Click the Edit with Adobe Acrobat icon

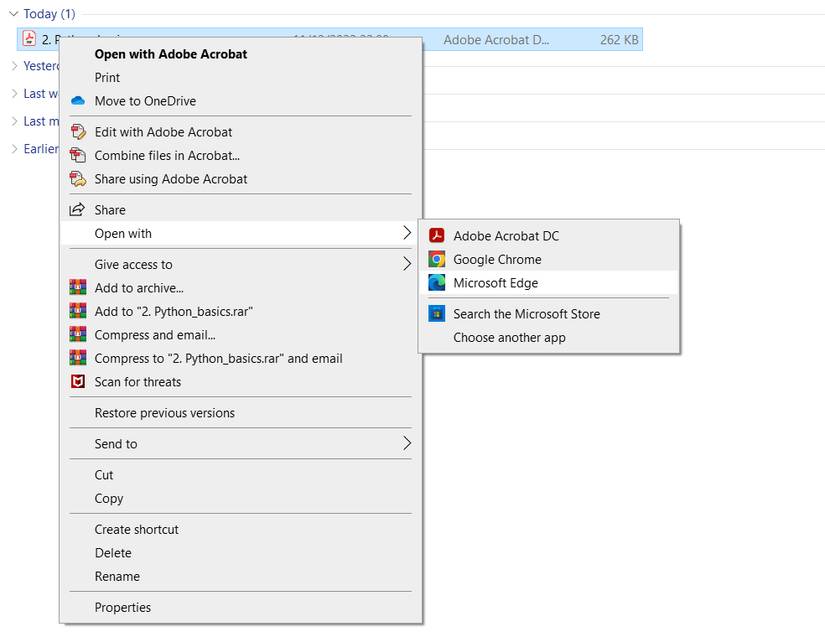click(x=78, y=131)
